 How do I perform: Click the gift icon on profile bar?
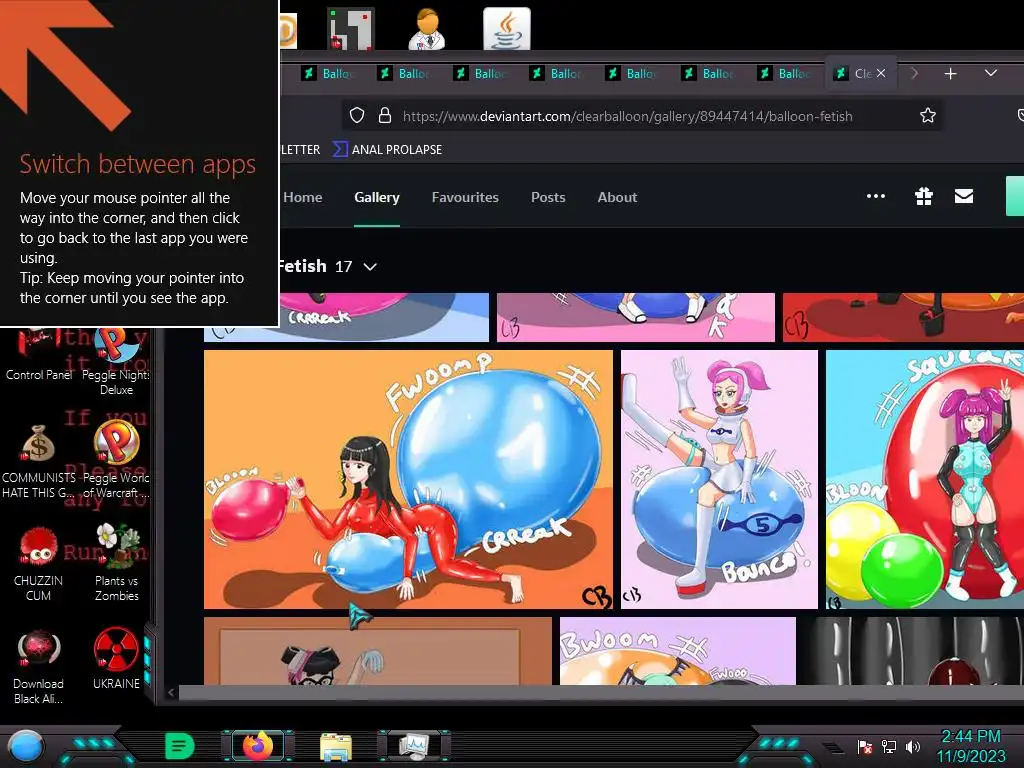click(x=923, y=196)
